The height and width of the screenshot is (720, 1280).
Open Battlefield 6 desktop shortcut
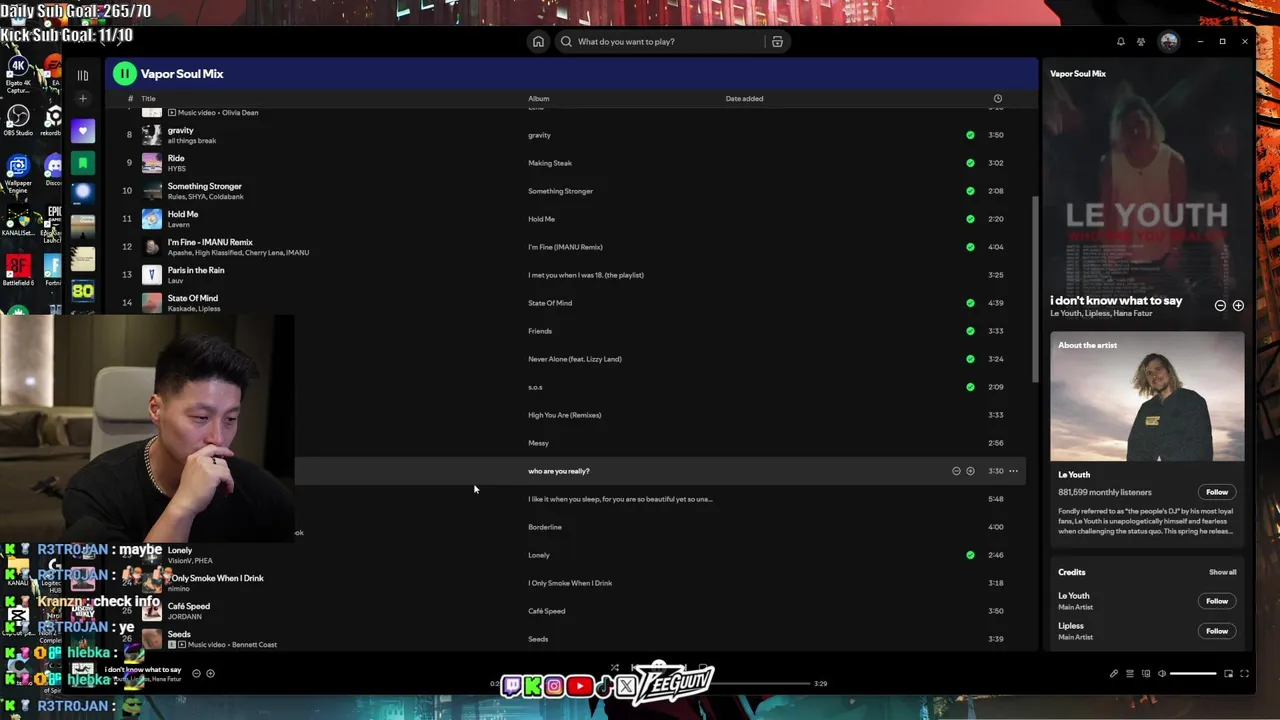click(x=18, y=270)
